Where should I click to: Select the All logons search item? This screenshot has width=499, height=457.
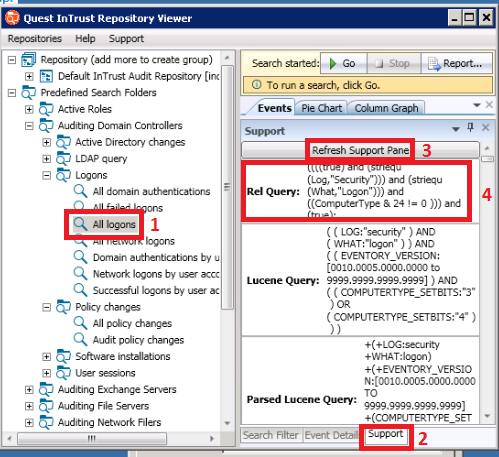tap(114, 224)
